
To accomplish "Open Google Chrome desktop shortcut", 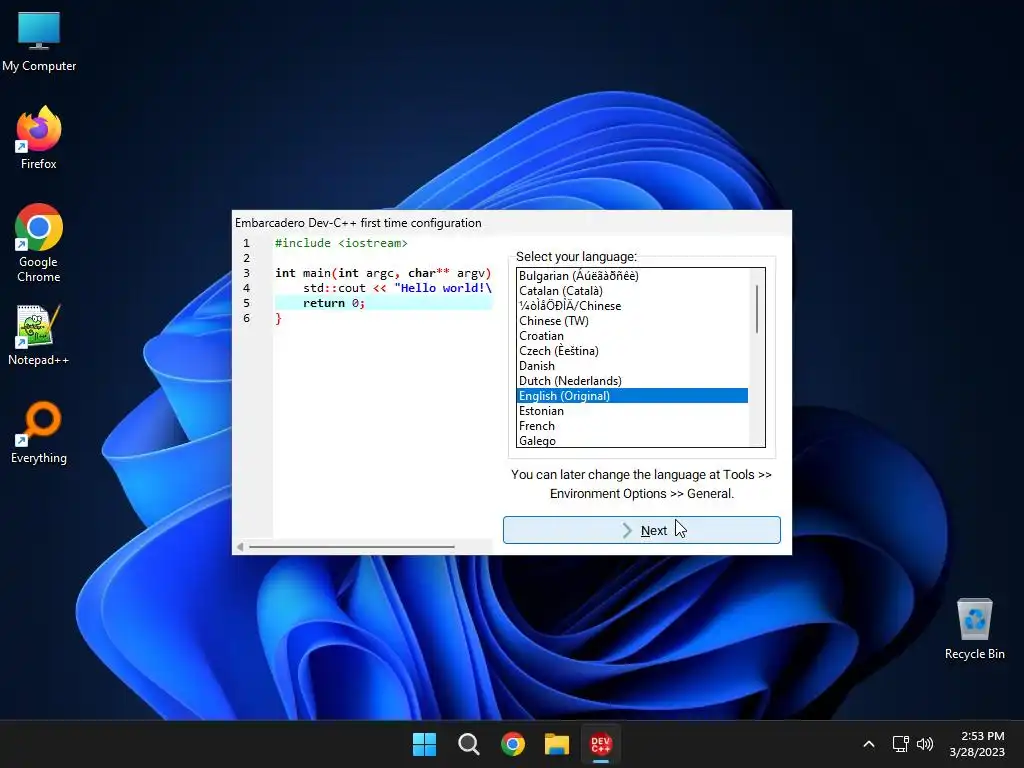I will click(39, 243).
